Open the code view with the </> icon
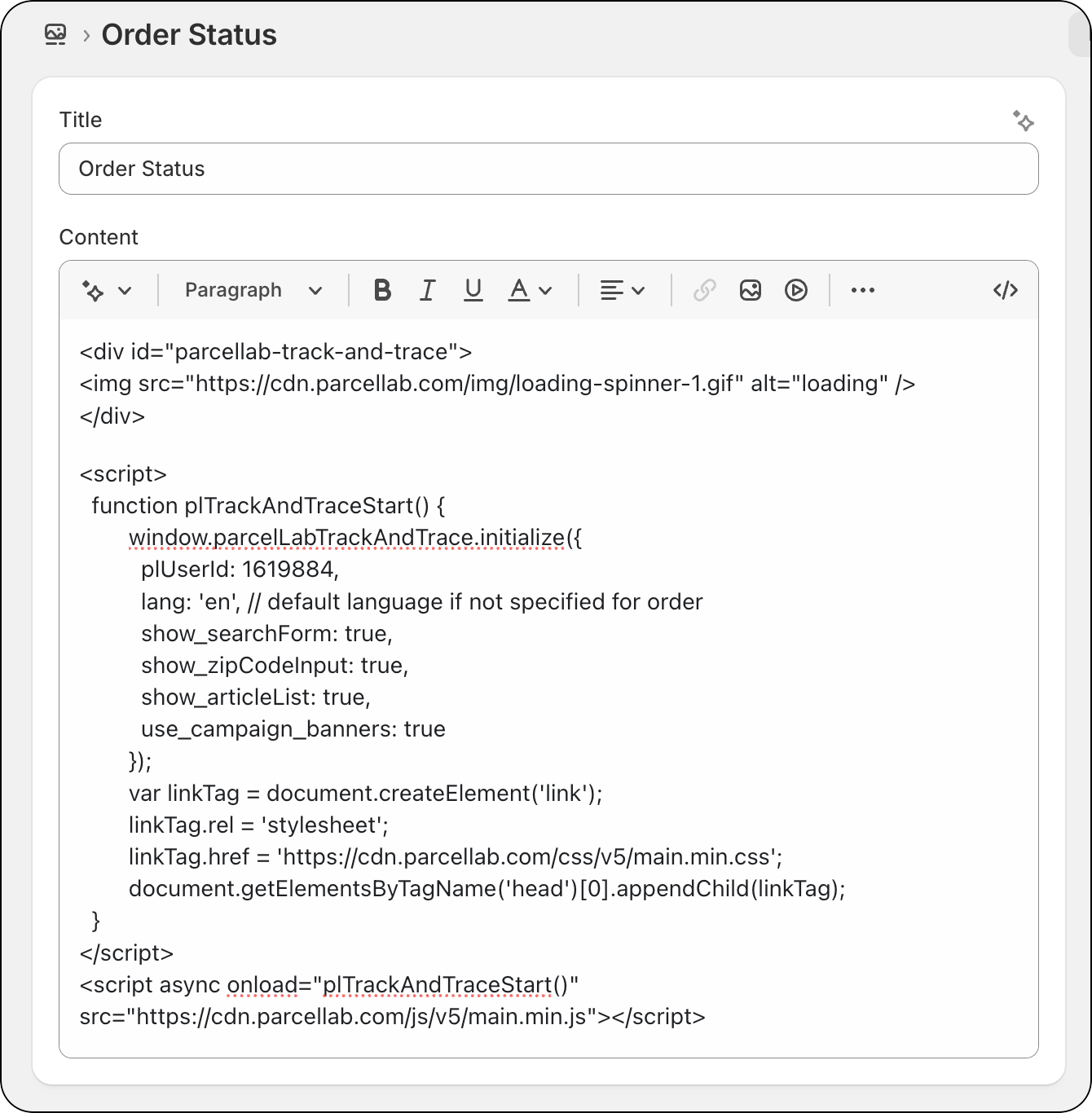This screenshot has height=1113, width=1092. click(1005, 289)
